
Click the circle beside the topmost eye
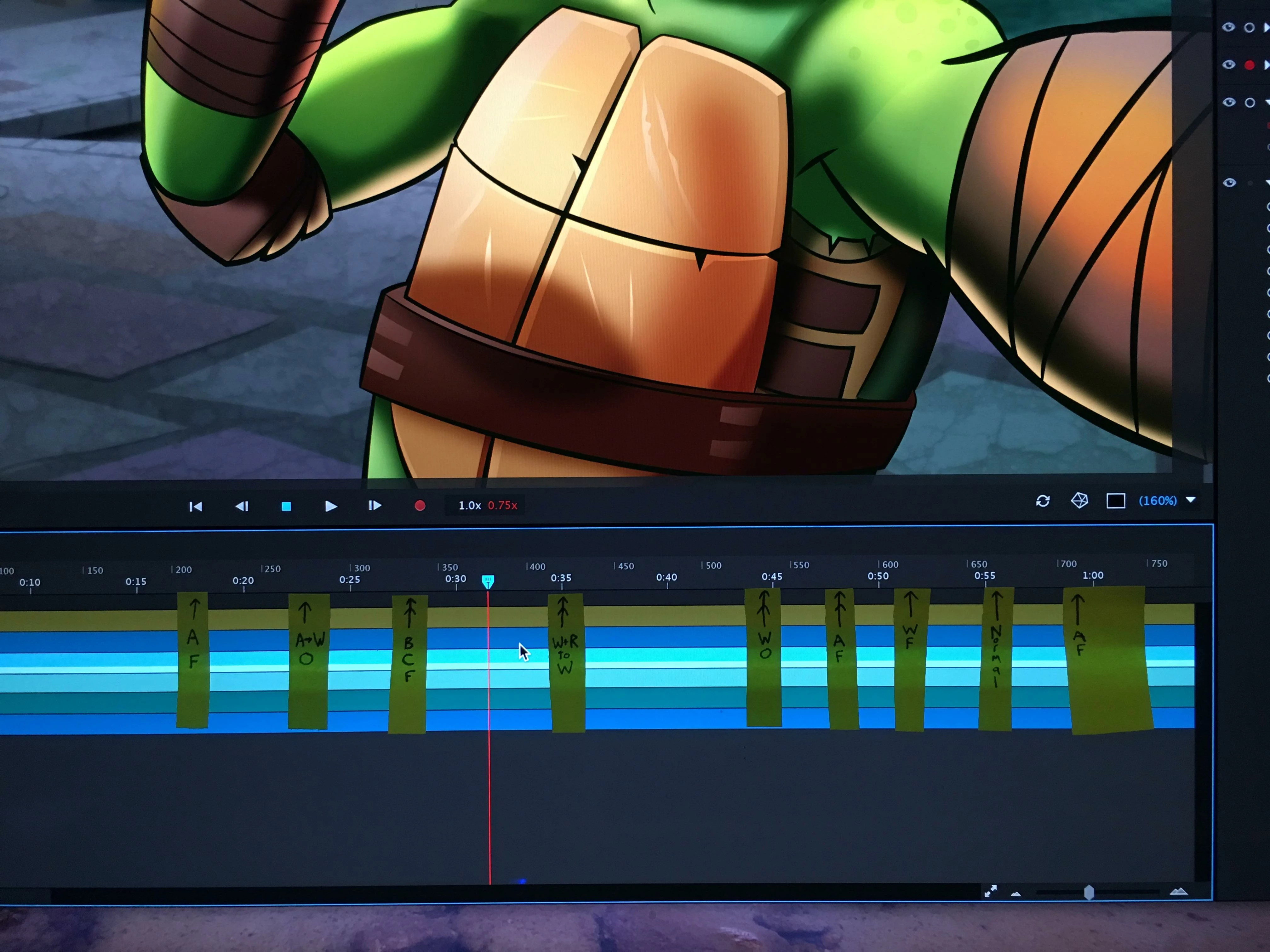[1249, 27]
